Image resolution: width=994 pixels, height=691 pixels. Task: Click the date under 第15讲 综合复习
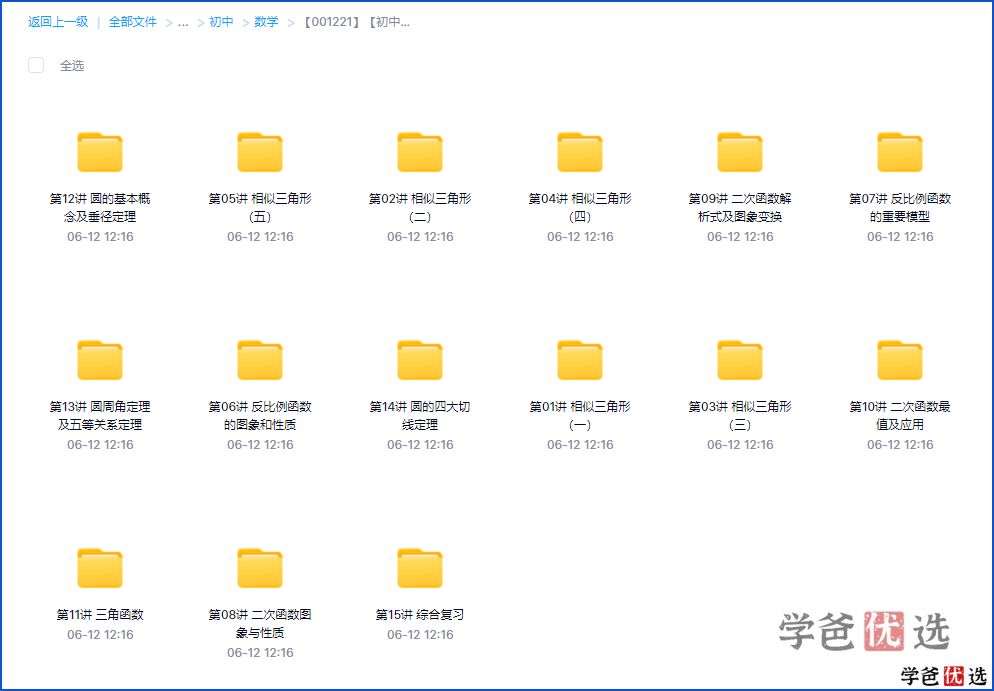[420, 635]
